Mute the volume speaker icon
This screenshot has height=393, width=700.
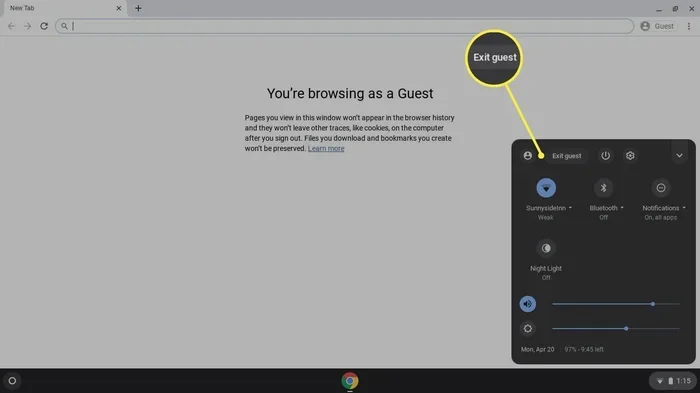[x=528, y=304]
